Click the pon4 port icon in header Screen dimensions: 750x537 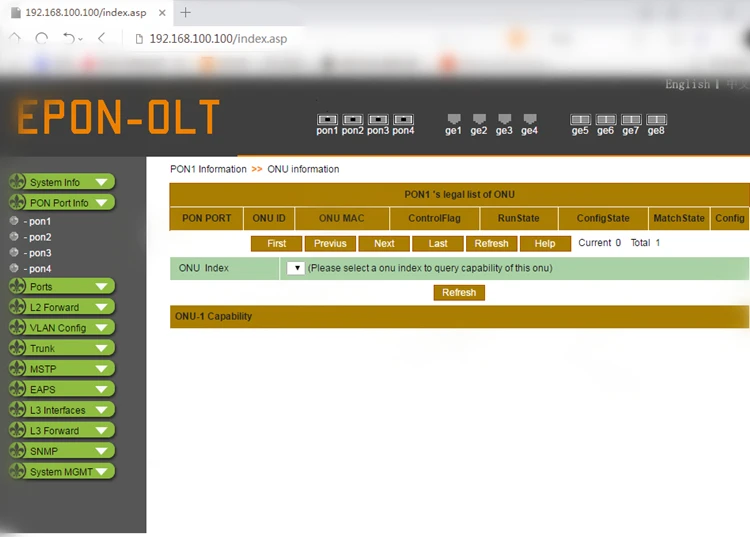pos(403,119)
